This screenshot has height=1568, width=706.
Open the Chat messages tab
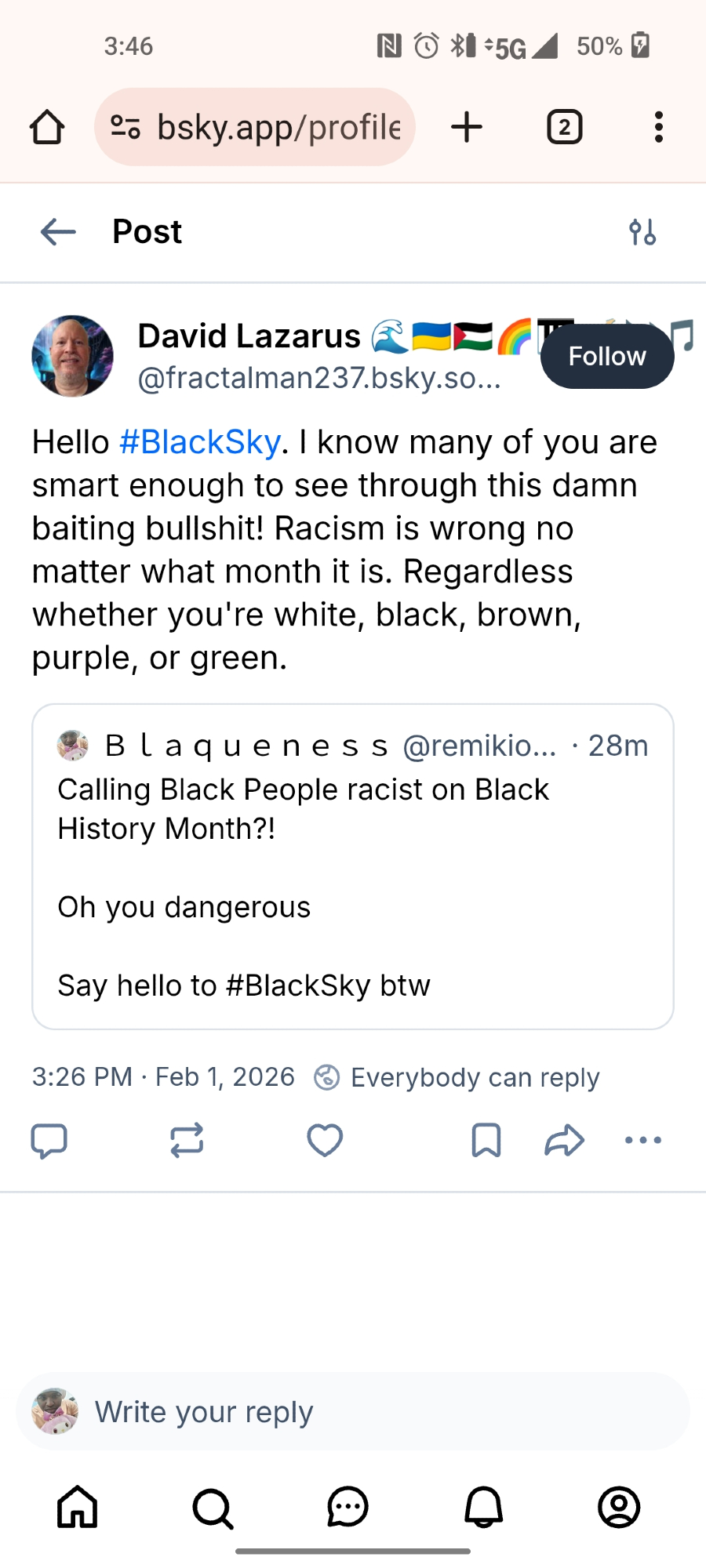click(348, 1507)
